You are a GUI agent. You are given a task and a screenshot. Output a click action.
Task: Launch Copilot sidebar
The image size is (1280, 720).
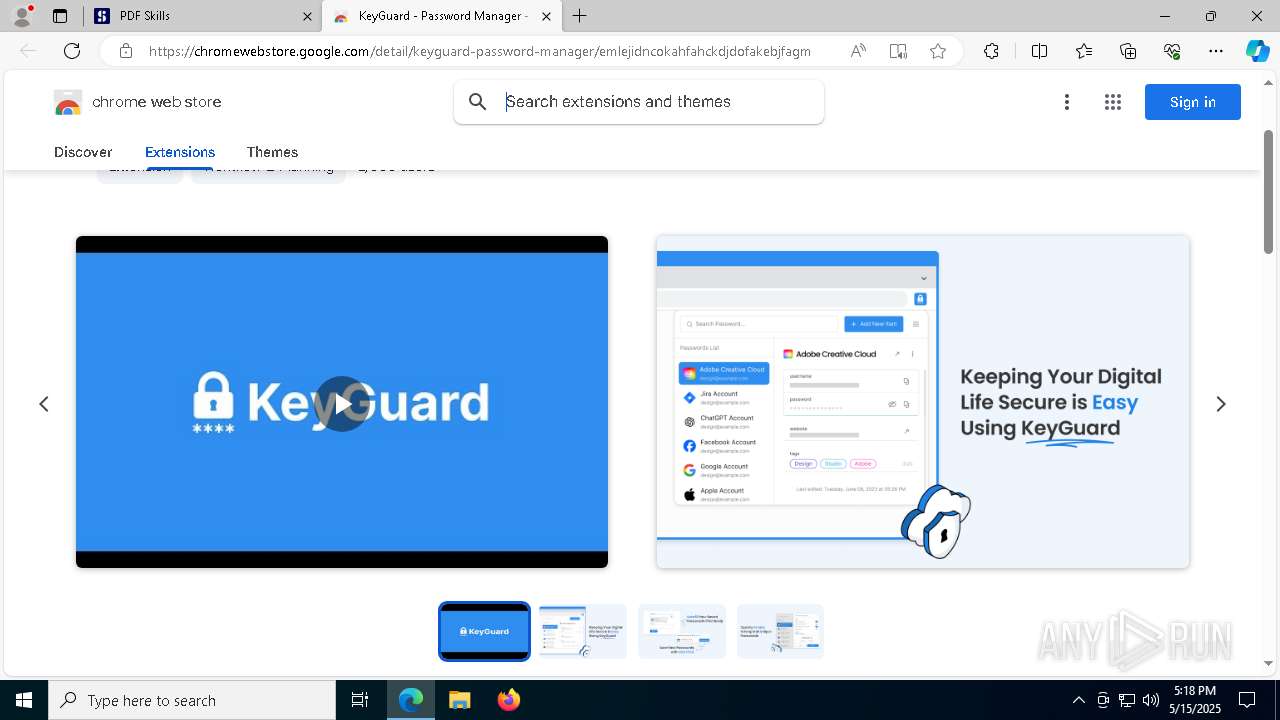point(1257,51)
